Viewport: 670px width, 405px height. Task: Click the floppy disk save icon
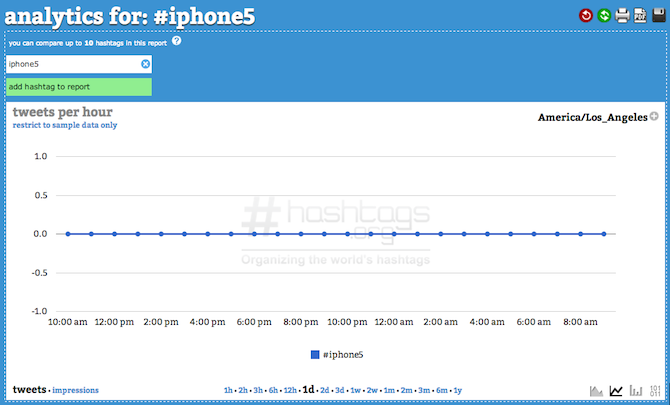tap(659, 15)
